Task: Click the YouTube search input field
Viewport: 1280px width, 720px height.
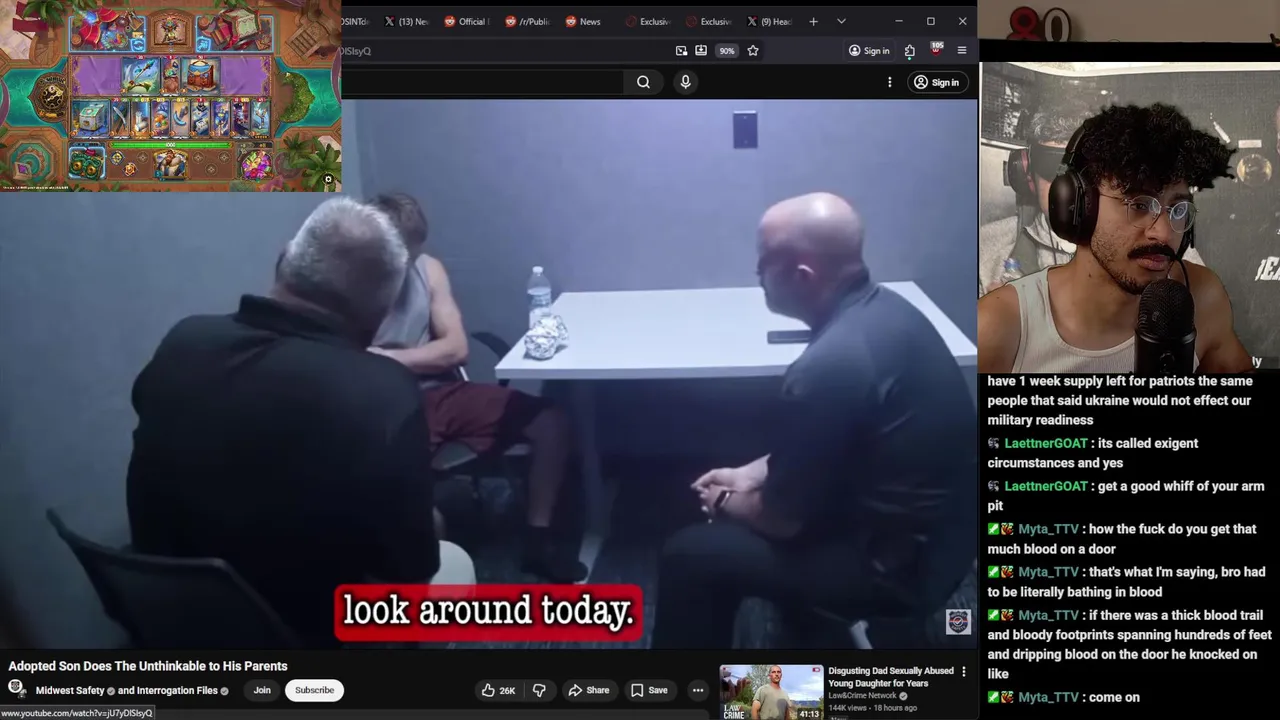Action: tap(482, 82)
